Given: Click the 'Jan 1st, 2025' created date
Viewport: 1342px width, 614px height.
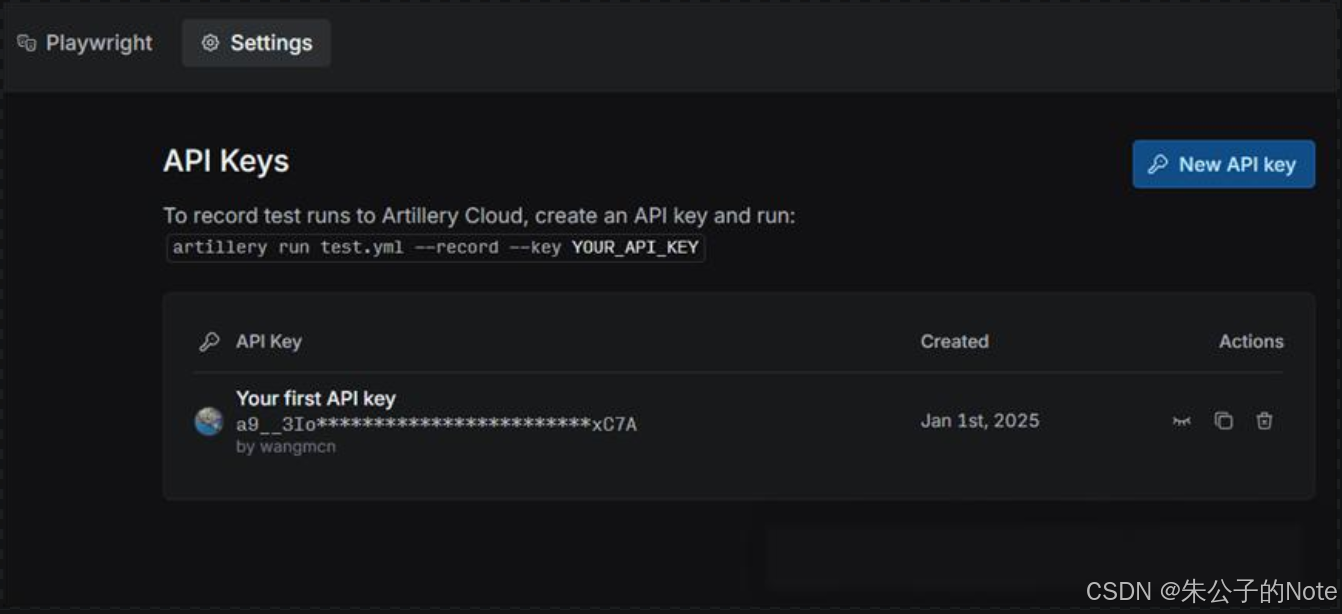Looking at the screenshot, I should pos(980,421).
